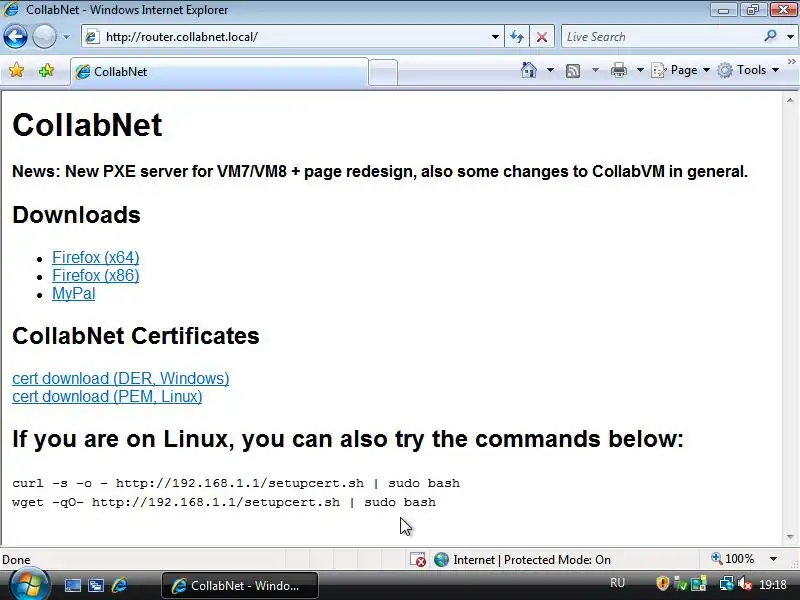Click the page scrollbar up arrow
The width and height of the screenshot is (800, 600).
point(790,101)
